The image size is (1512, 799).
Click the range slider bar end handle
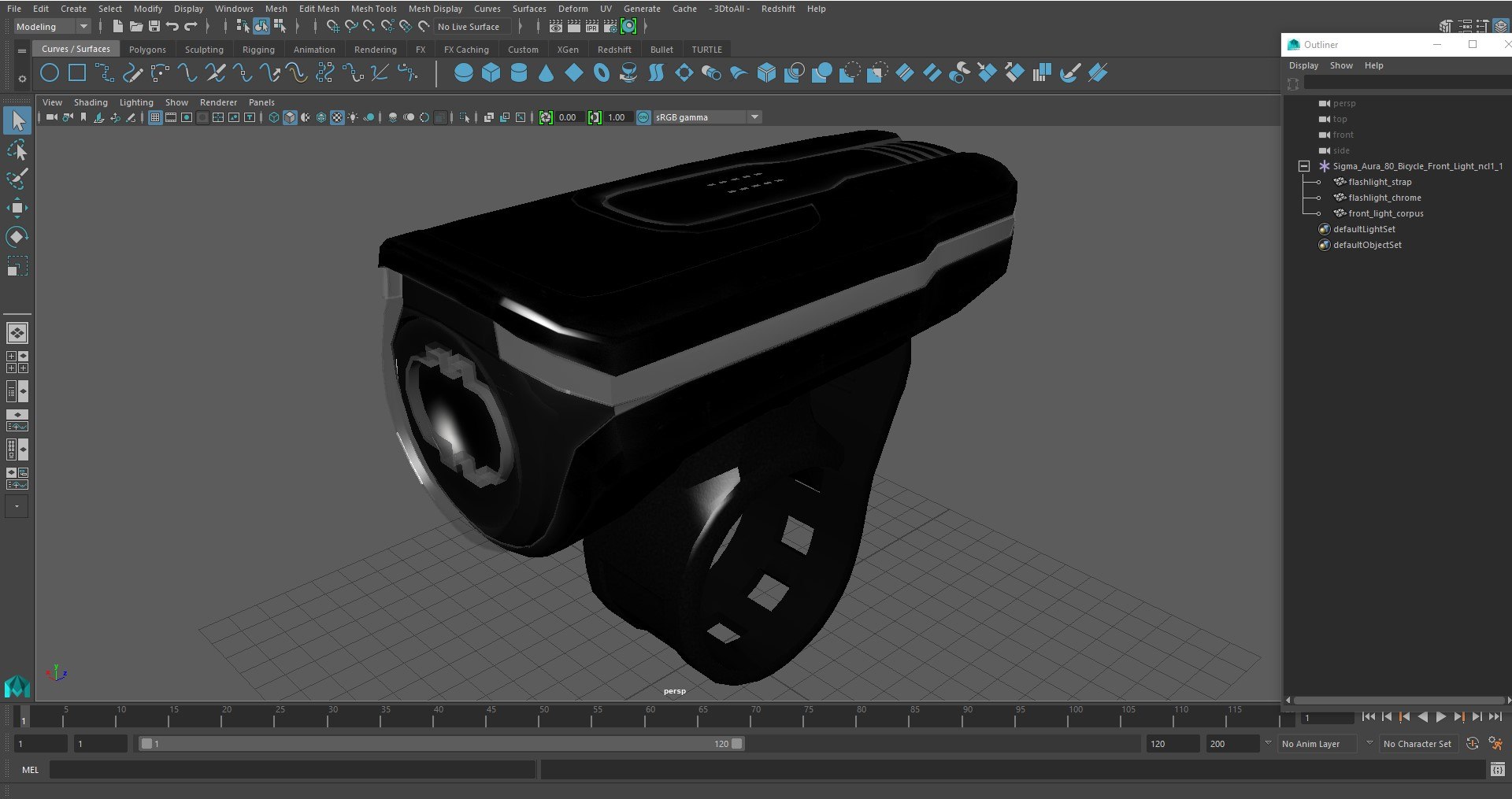click(737, 743)
